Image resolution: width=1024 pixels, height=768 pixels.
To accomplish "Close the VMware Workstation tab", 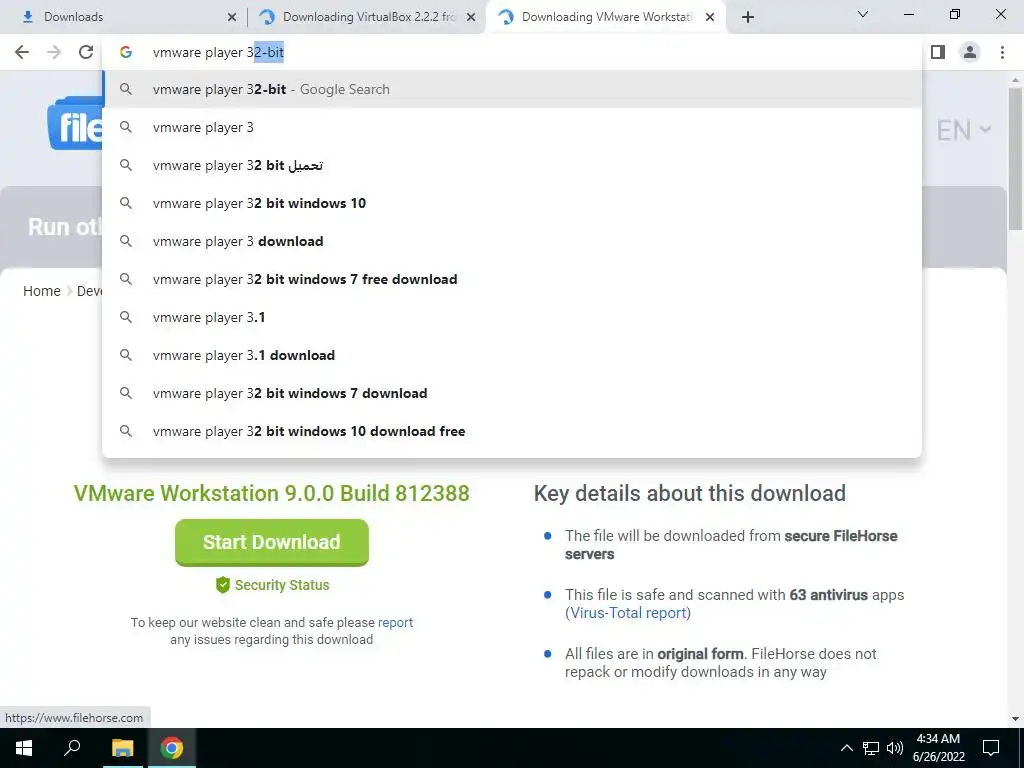I will click(710, 17).
